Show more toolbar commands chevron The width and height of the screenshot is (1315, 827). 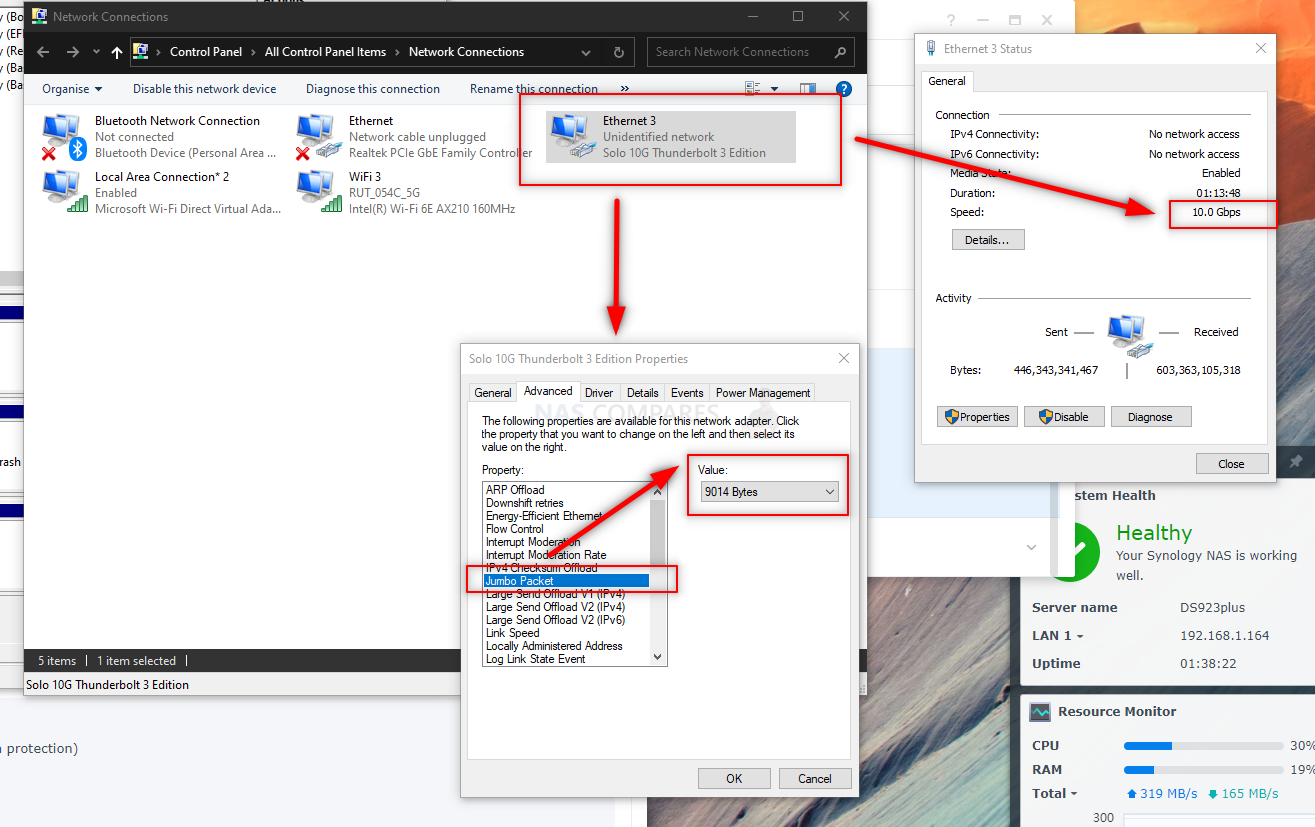tap(625, 89)
